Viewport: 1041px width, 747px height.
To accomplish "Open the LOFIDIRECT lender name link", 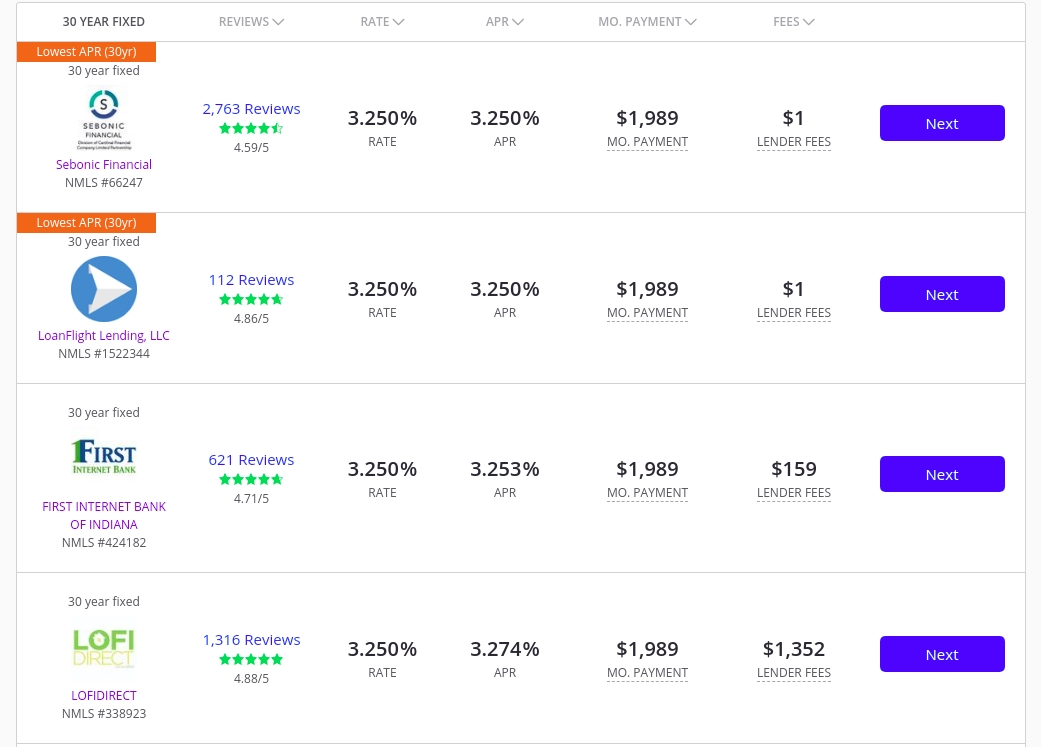I will tap(104, 695).
